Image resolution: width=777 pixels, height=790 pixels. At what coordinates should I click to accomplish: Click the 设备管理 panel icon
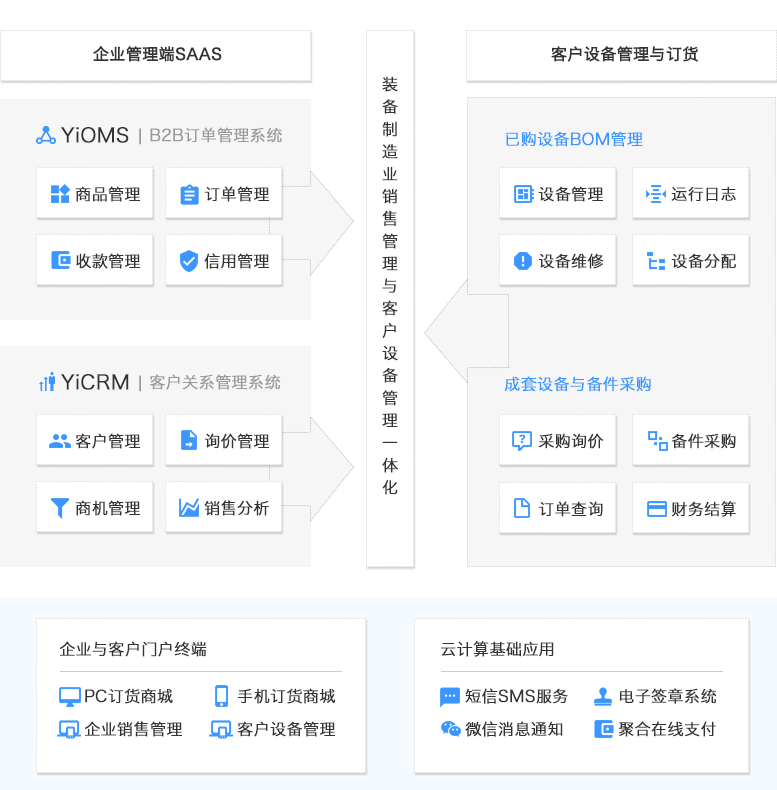[524, 194]
